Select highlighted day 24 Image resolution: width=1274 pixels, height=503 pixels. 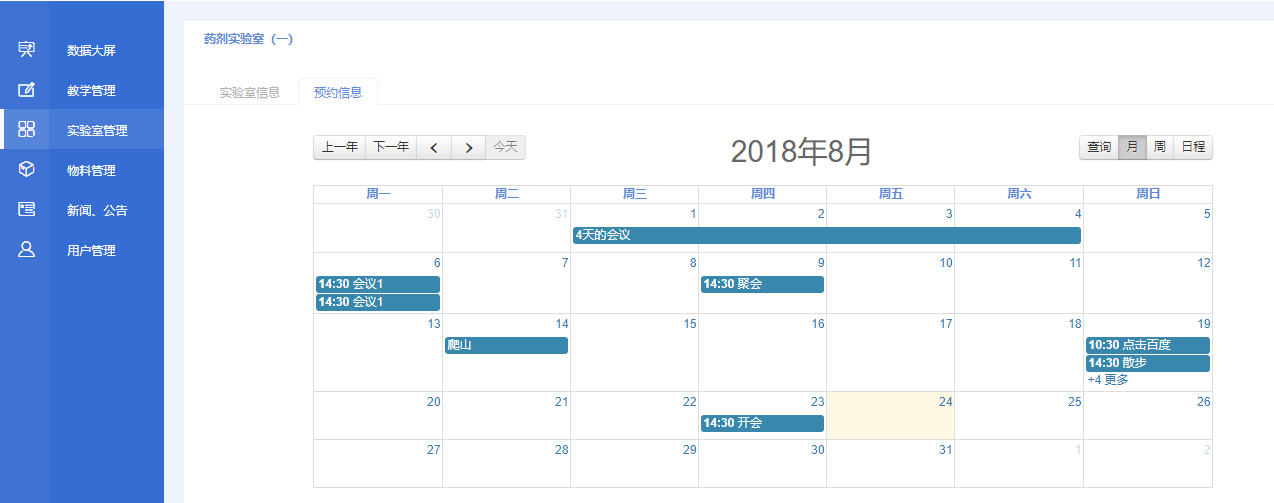[x=945, y=402]
